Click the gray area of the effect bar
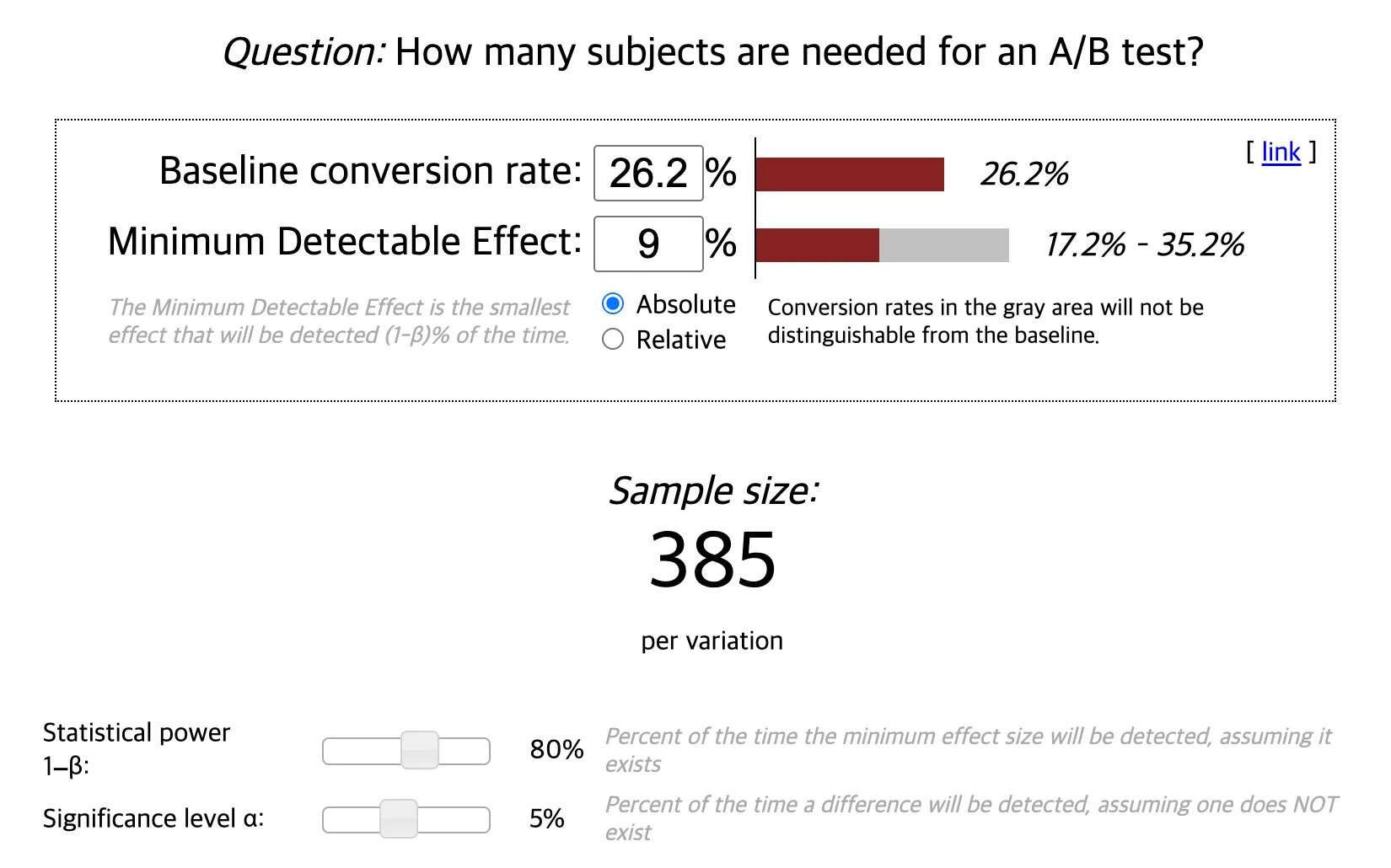This screenshot has width=1391, height=868. [x=944, y=245]
